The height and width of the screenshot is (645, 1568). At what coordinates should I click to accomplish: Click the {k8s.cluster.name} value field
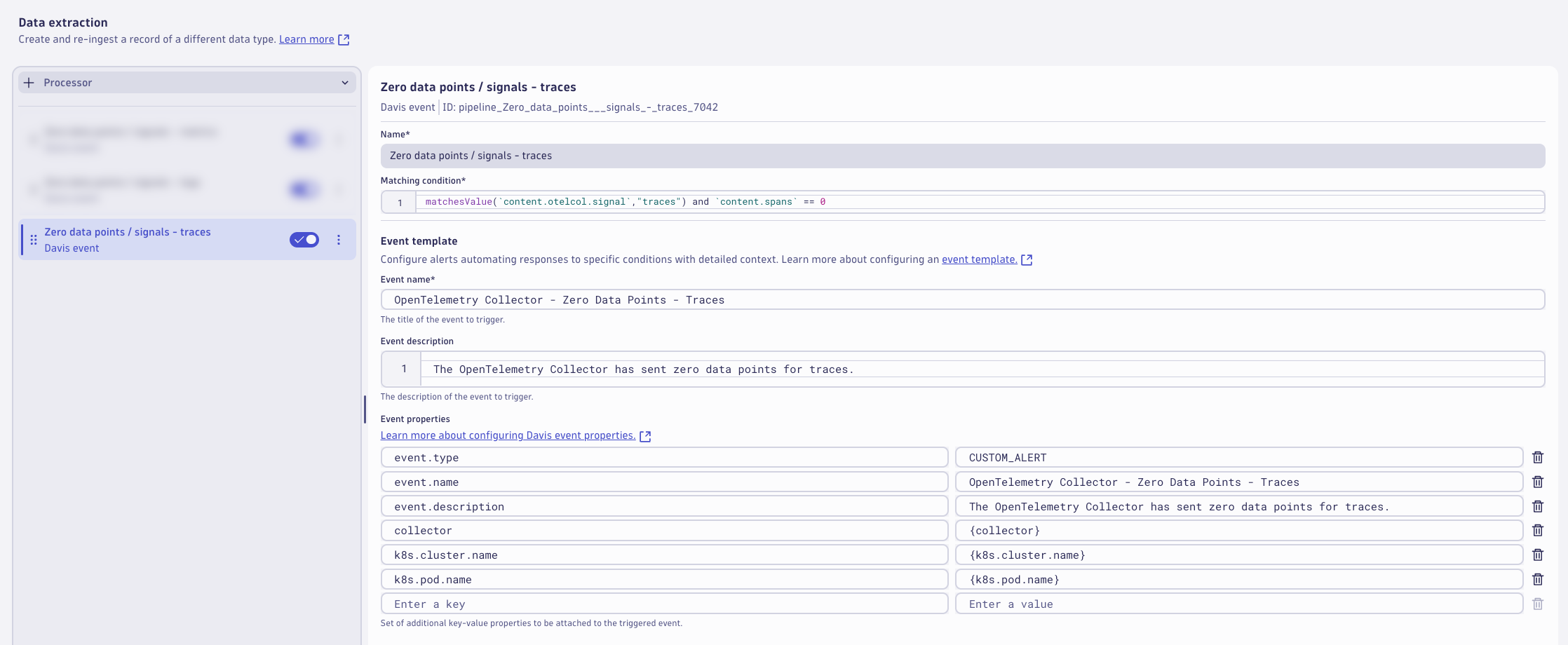tap(1239, 555)
